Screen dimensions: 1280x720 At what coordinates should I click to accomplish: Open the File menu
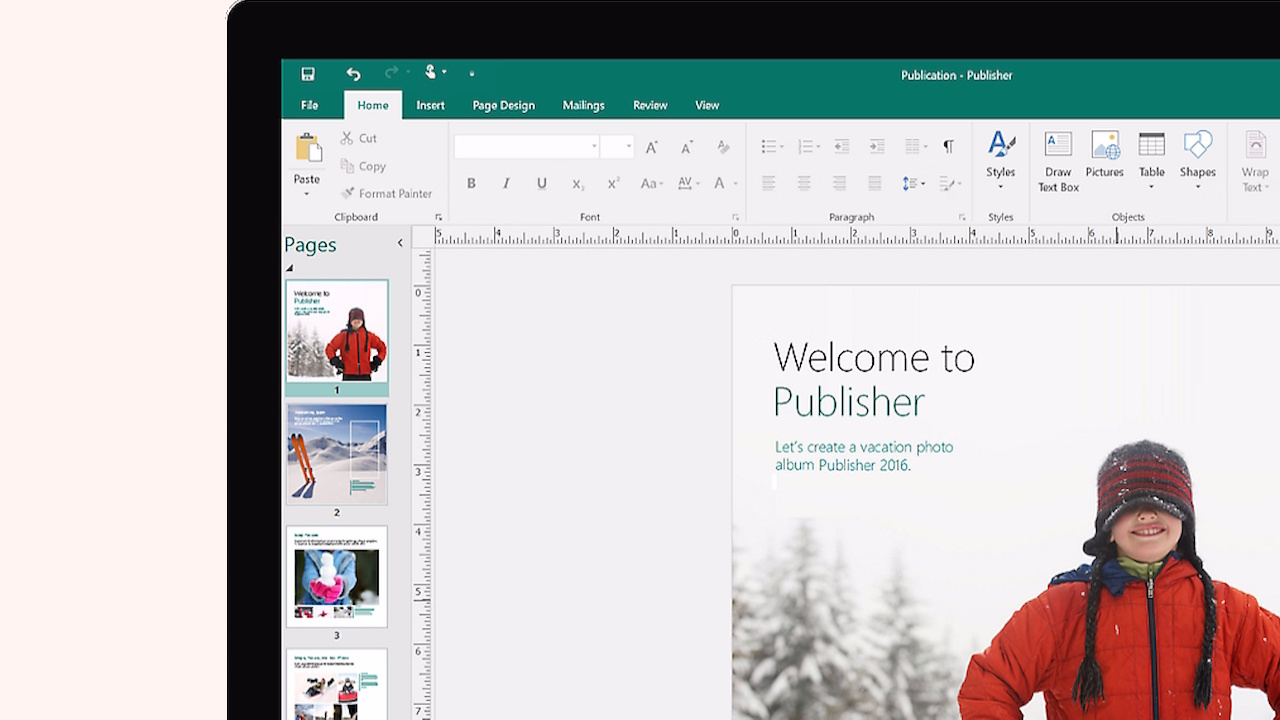click(x=310, y=105)
